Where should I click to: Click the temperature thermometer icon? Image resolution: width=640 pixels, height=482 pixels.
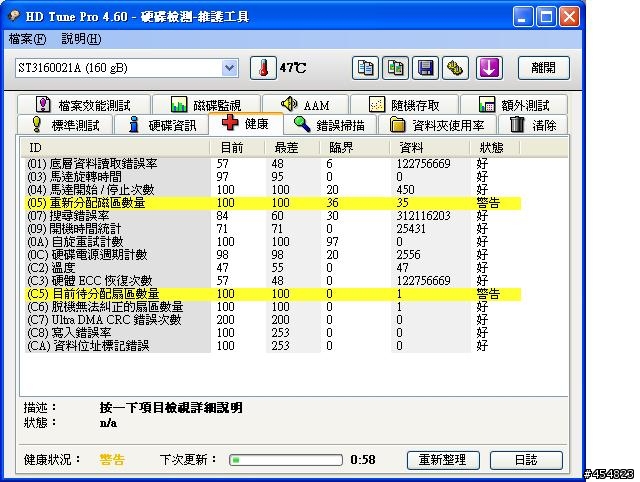tap(263, 68)
